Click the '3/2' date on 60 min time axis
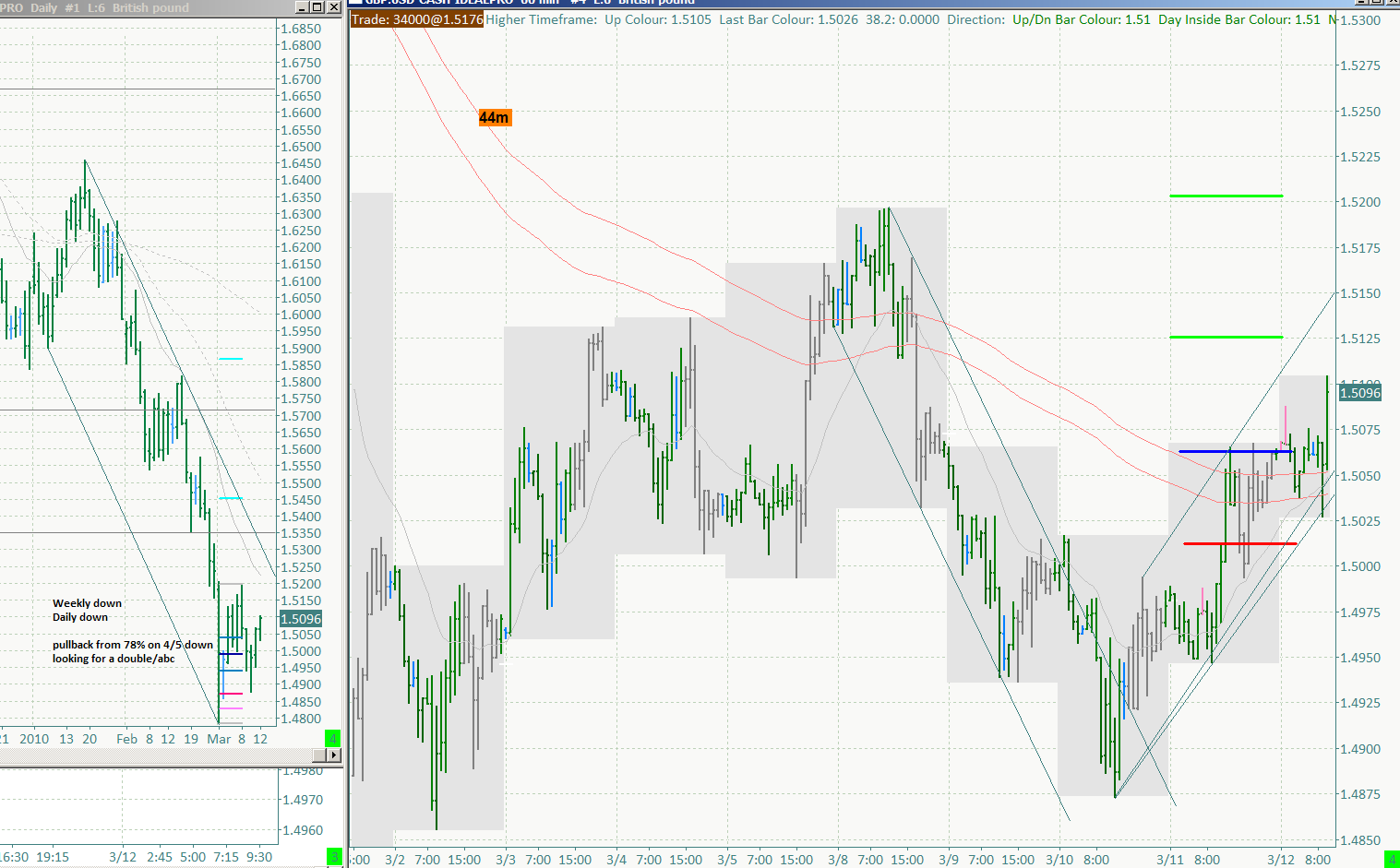 click(394, 860)
